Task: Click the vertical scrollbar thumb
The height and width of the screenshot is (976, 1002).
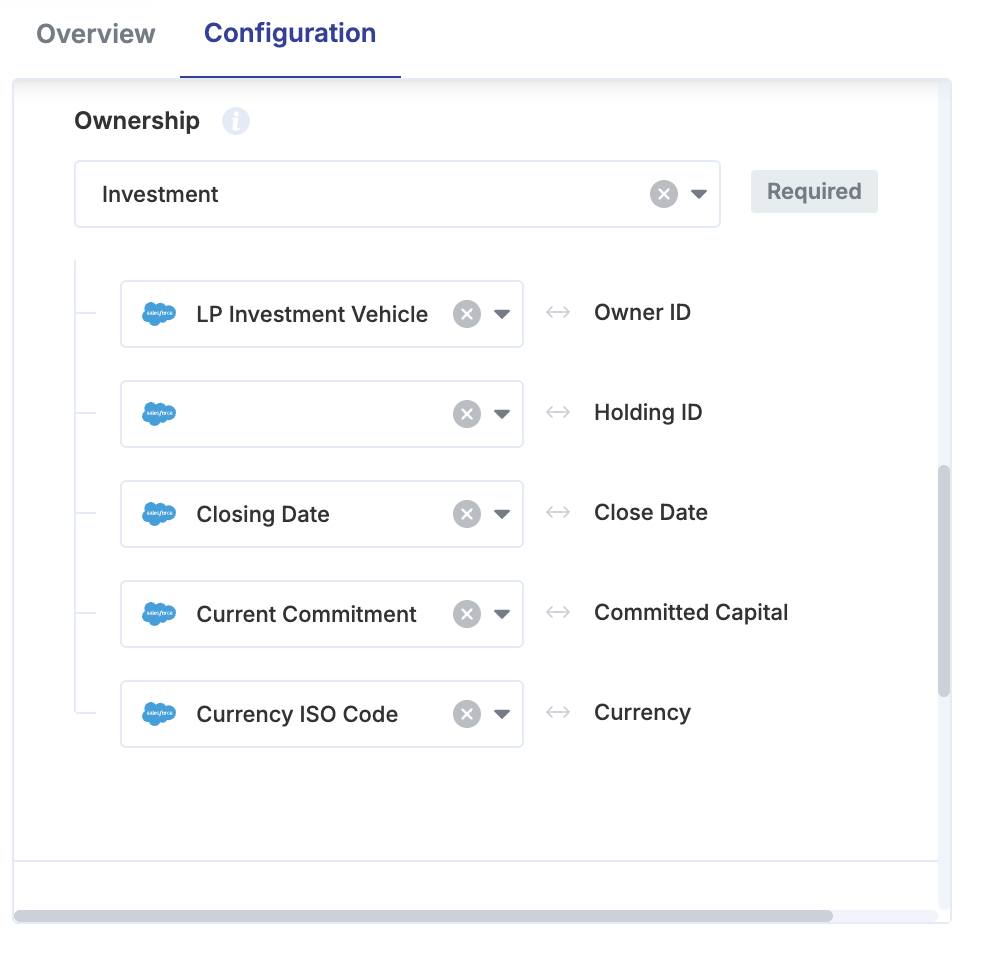Action: click(944, 580)
